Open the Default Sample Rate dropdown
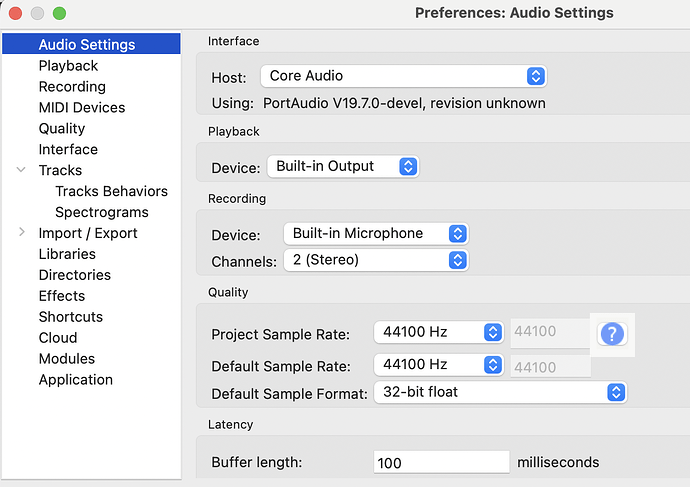Image resolution: width=690 pixels, height=487 pixels. 439,365
